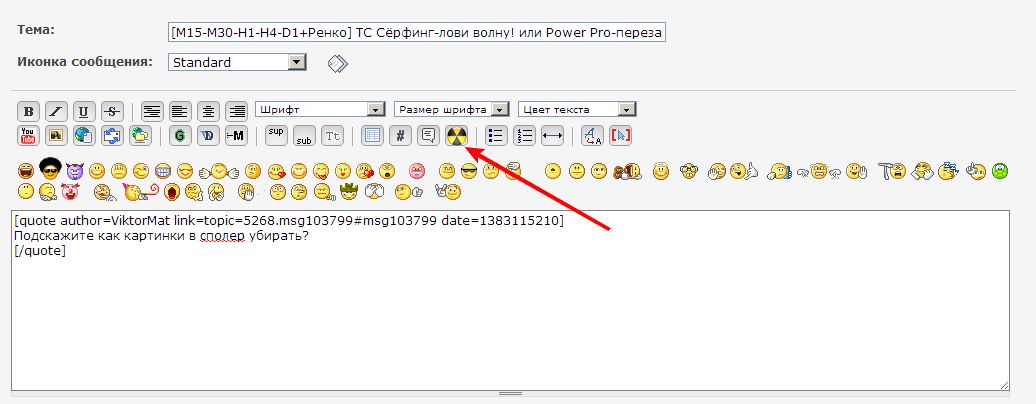Screen dimensions: 1036x404
Task: Insert a table tag
Action: coord(372,136)
